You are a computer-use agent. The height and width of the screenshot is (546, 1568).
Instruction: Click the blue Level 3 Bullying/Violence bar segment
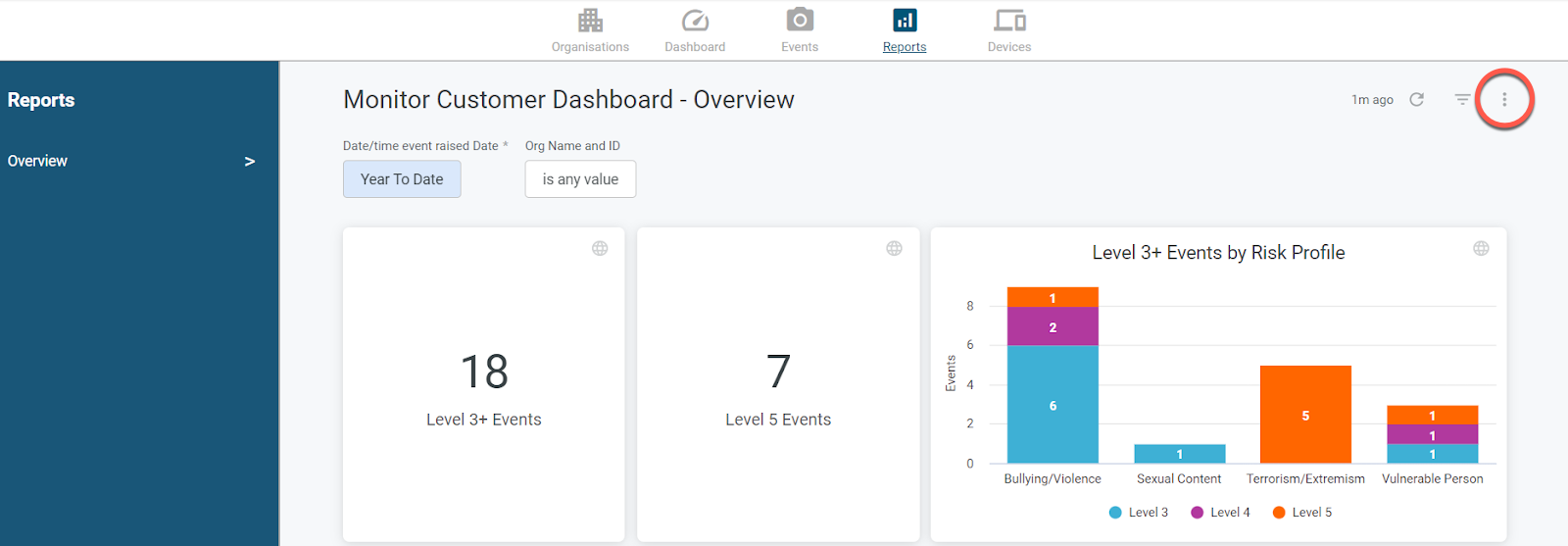click(1053, 404)
